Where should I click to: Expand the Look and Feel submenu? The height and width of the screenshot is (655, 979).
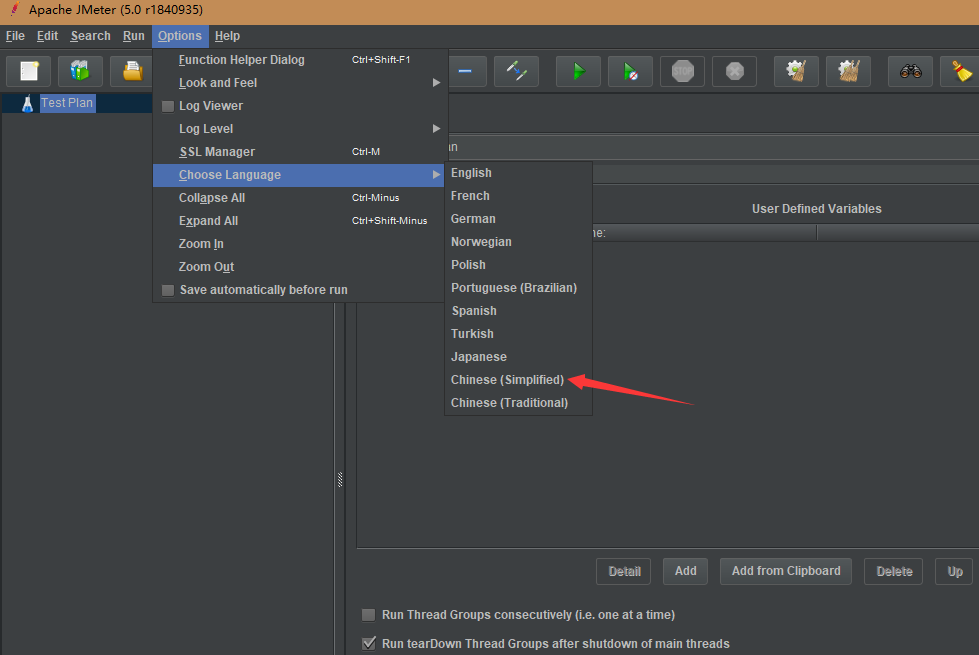(x=300, y=83)
